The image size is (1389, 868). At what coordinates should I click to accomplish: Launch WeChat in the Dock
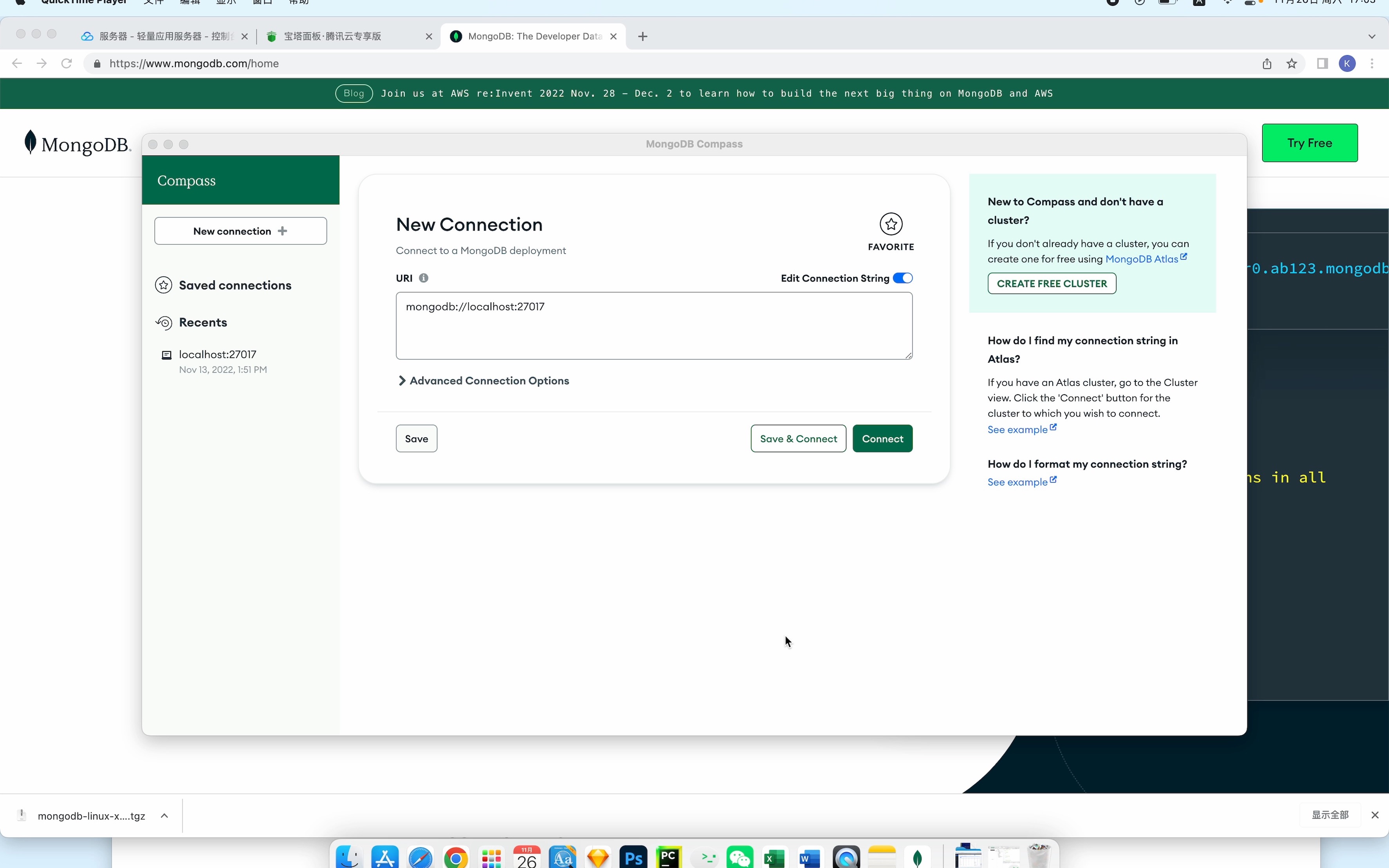739,857
